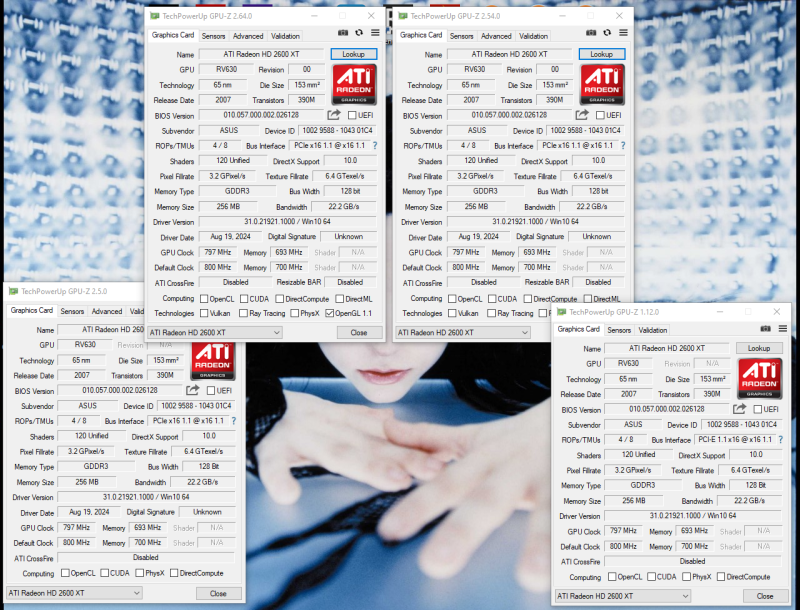
Task: Toggle the PhysX checkbox in GPU-Z 1.12.0
Action: click(x=686, y=577)
